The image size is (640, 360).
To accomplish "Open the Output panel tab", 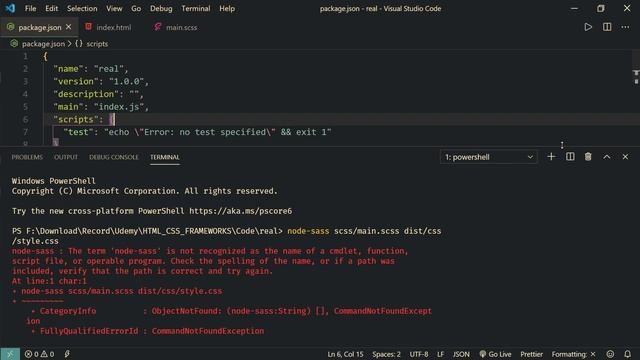I will [x=66, y=157].
